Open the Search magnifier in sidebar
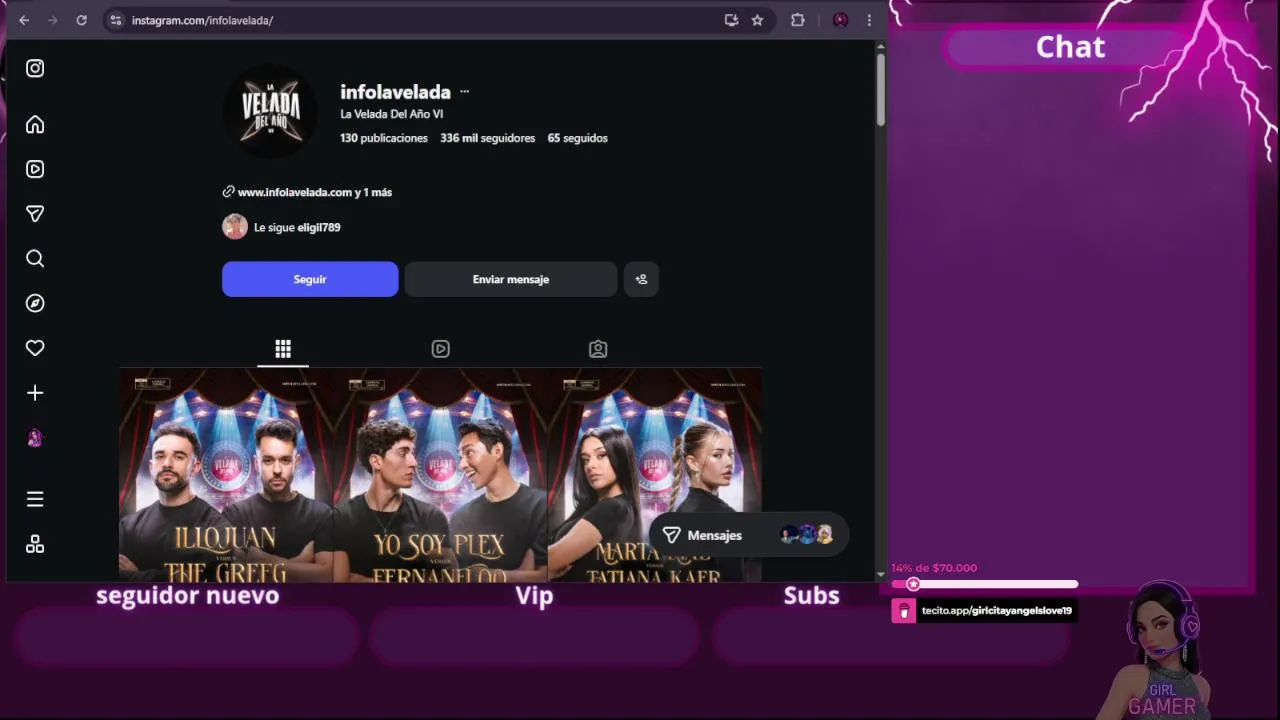 [x=35, y=259]
